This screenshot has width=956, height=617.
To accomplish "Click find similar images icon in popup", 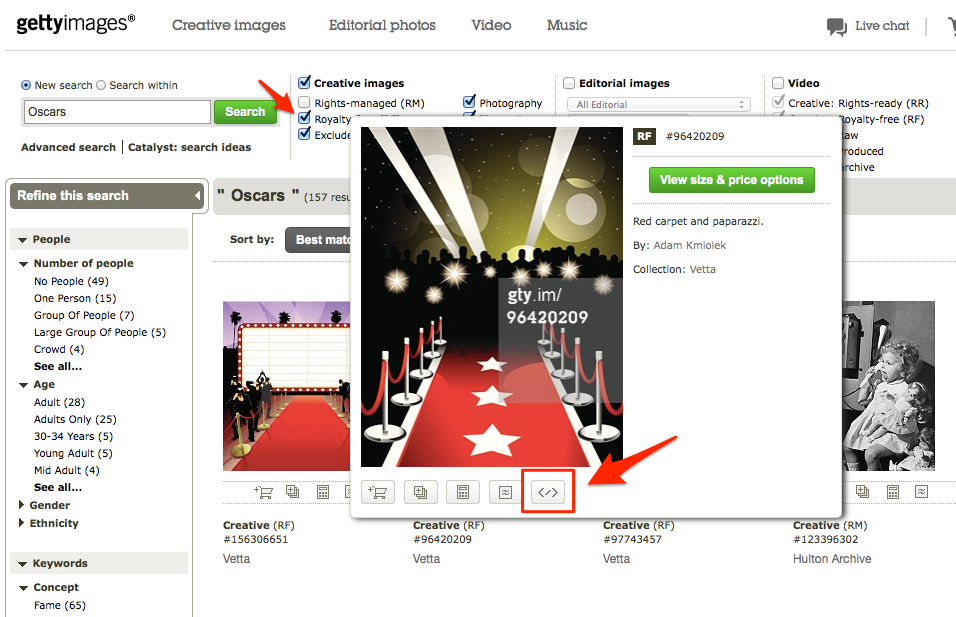I will click(505, 492).
